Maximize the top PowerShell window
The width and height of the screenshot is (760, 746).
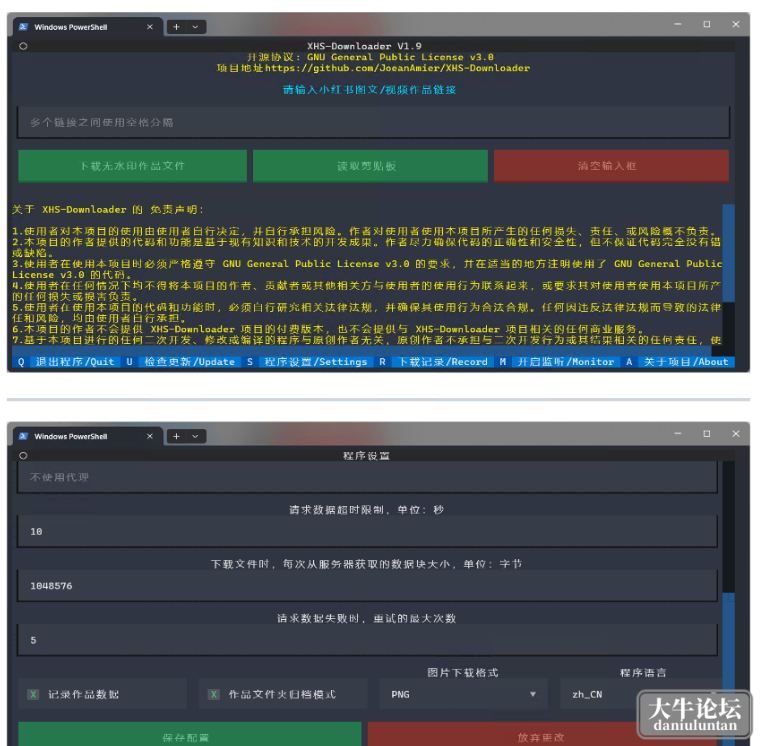(x=707, y=24)
